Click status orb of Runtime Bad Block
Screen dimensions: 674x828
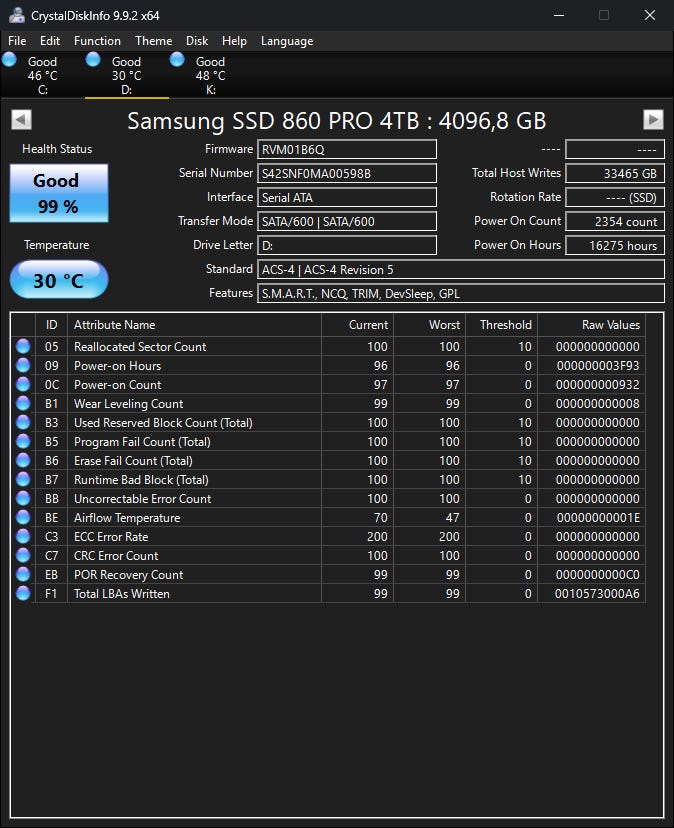tap(23, 479)
